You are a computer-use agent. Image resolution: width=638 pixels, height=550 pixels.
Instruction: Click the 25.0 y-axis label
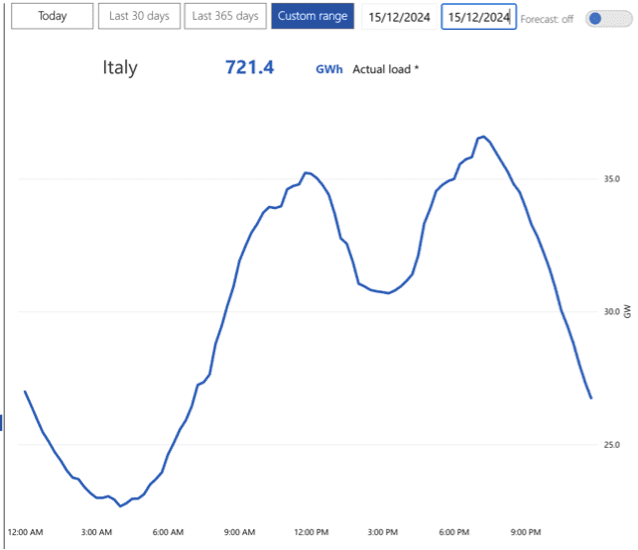pos(612,445)
